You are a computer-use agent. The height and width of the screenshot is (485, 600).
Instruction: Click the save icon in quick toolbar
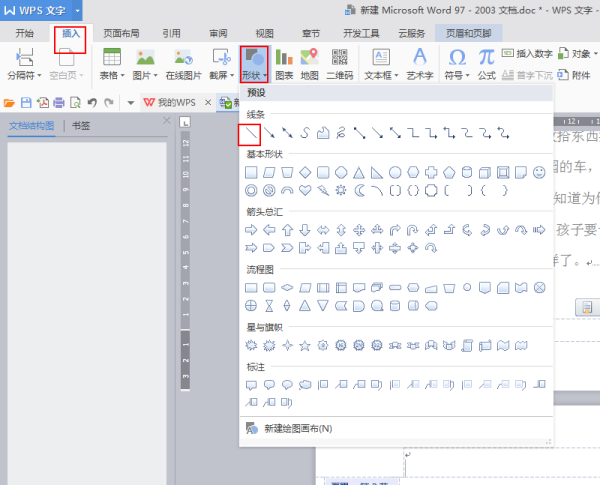[26, 103]
